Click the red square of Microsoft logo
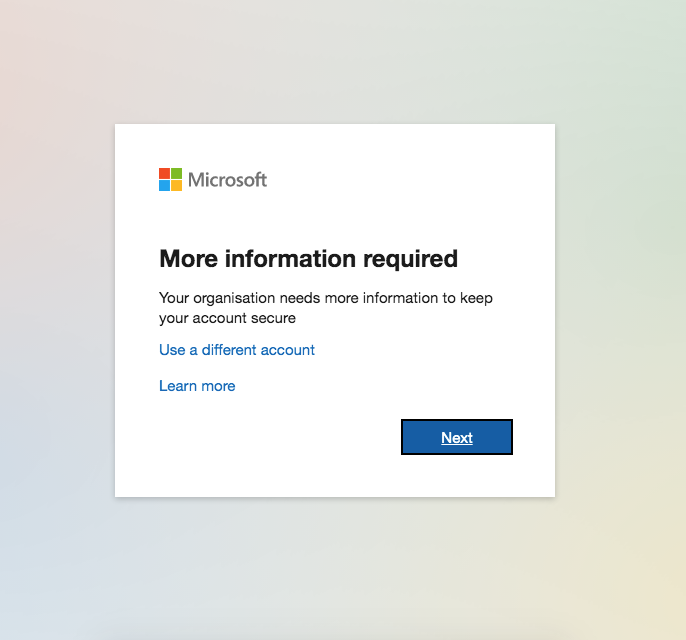This screenshot has width=686, height=640. (x=164, y=174)
